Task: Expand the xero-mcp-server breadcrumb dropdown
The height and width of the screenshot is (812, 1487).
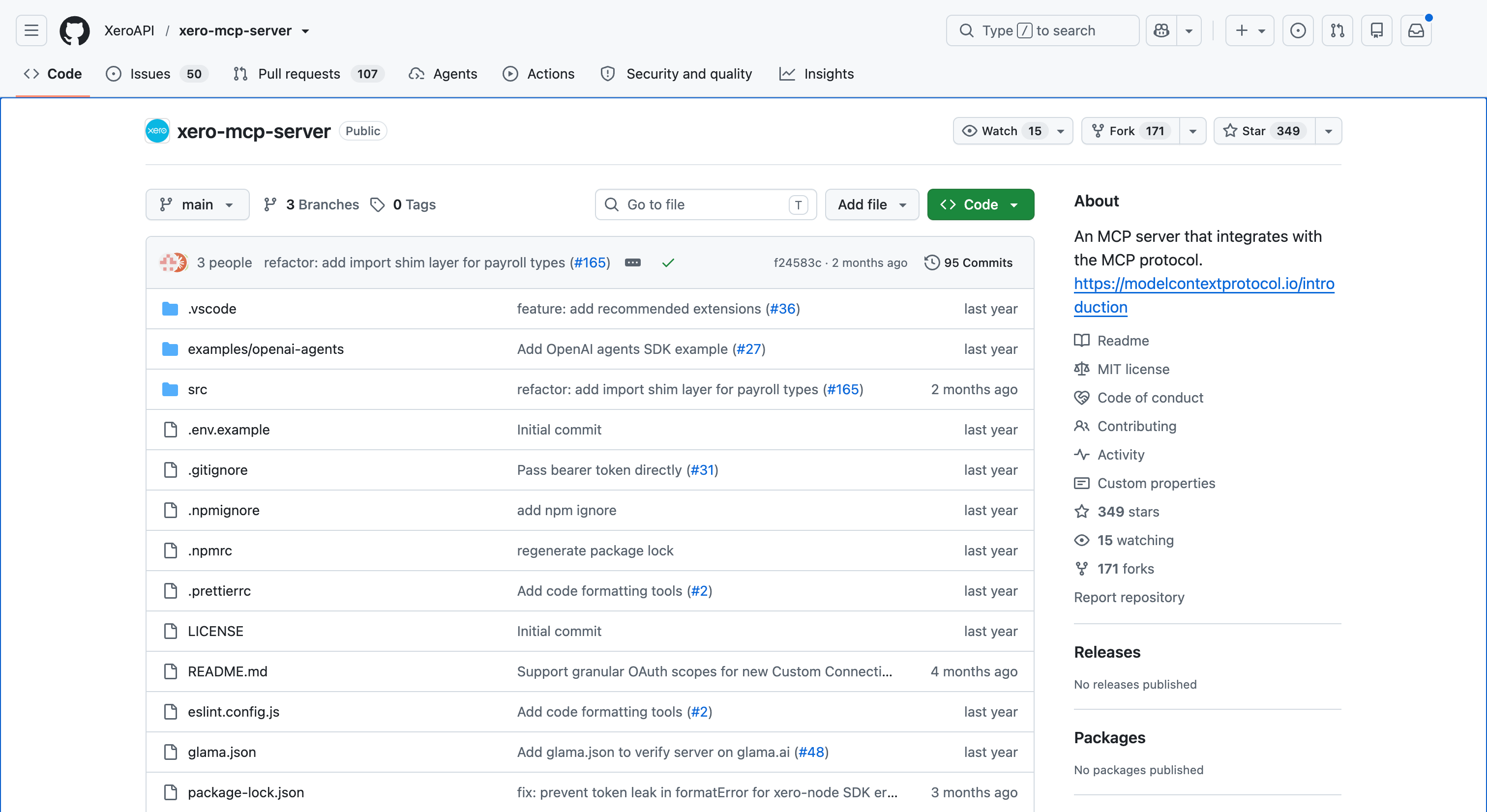Action: click(305, 31)
